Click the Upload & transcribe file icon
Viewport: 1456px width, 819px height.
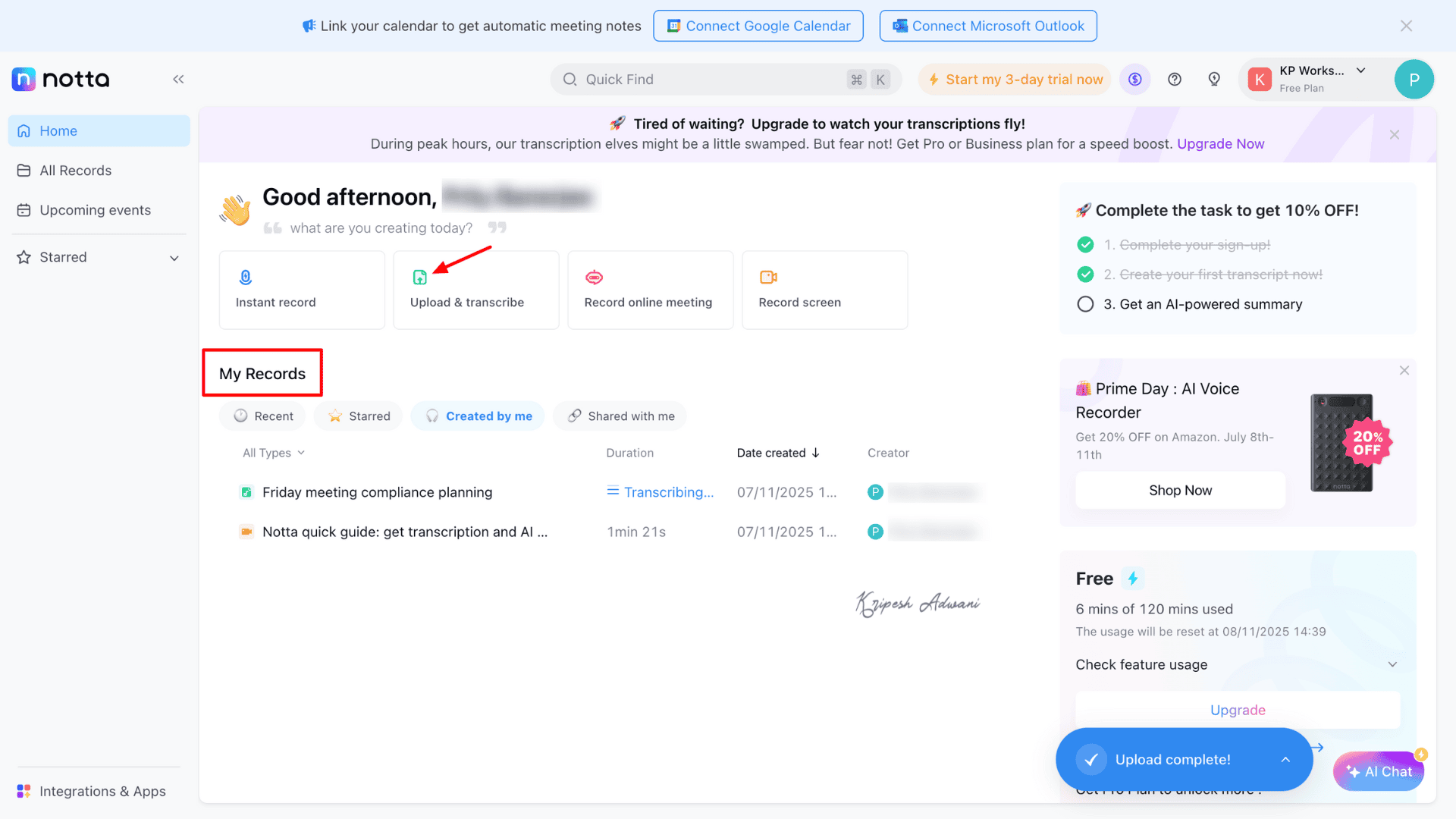pos(419,278)
